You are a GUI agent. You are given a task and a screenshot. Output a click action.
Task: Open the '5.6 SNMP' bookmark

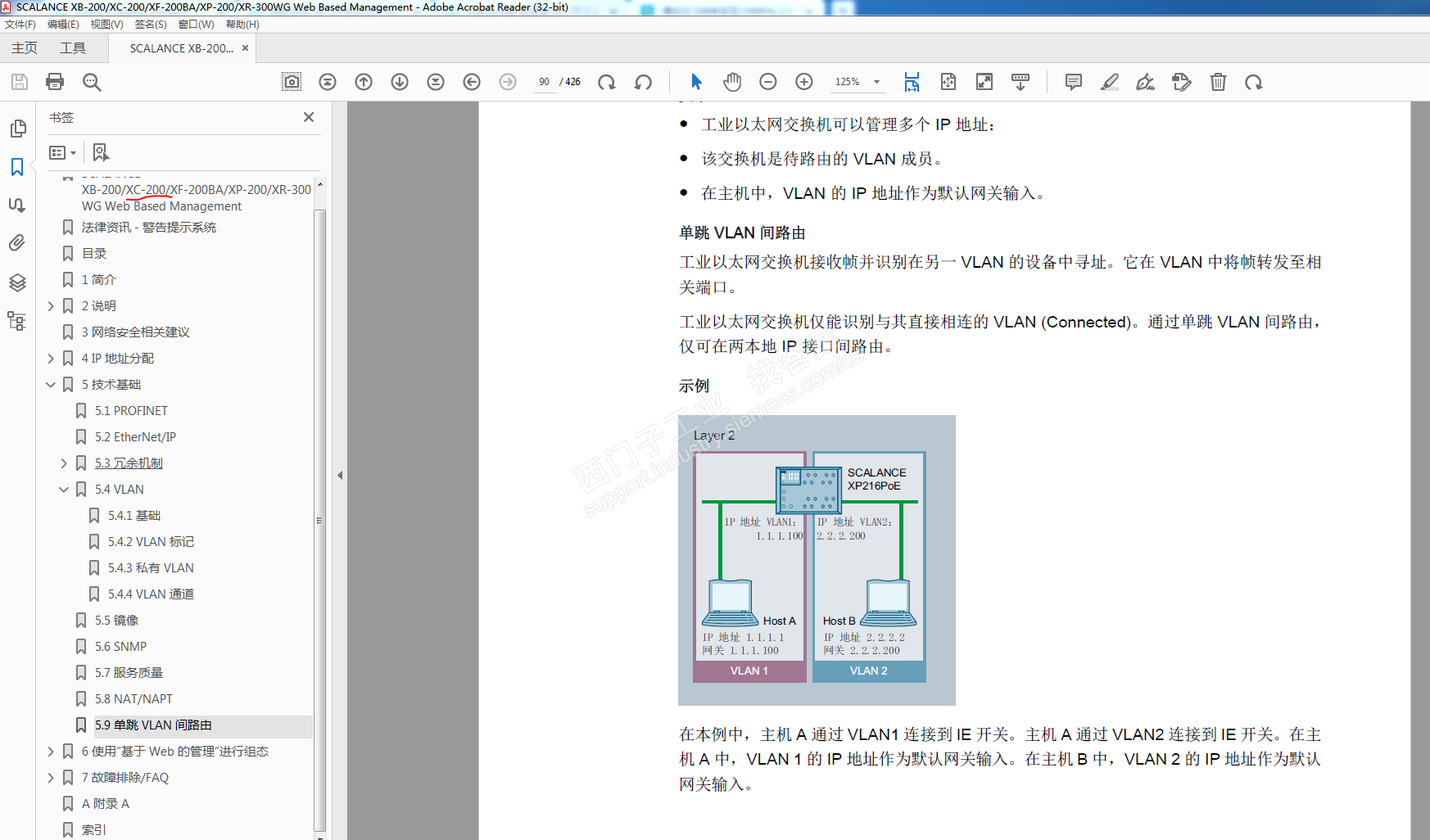pos(120,647)
